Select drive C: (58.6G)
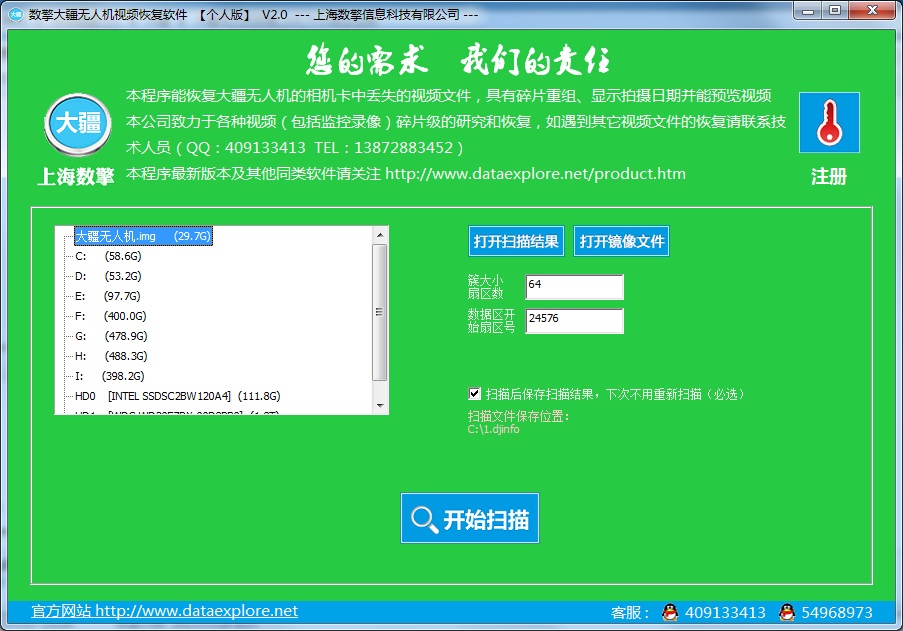The height and width of the screenshot is (631, 903). point(108,256)
